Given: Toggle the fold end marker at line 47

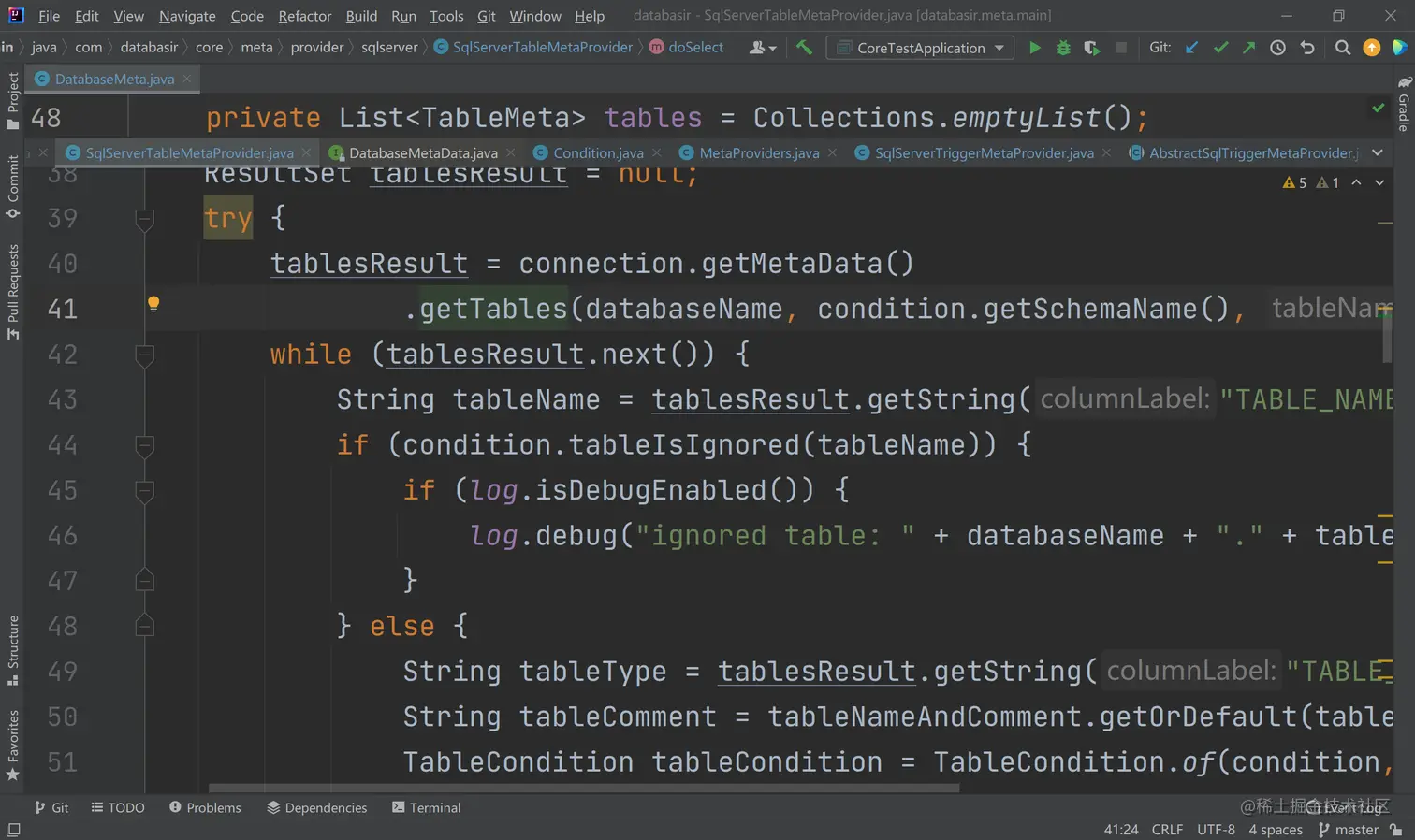Looking at the screenshot, I should click(144, 581).
